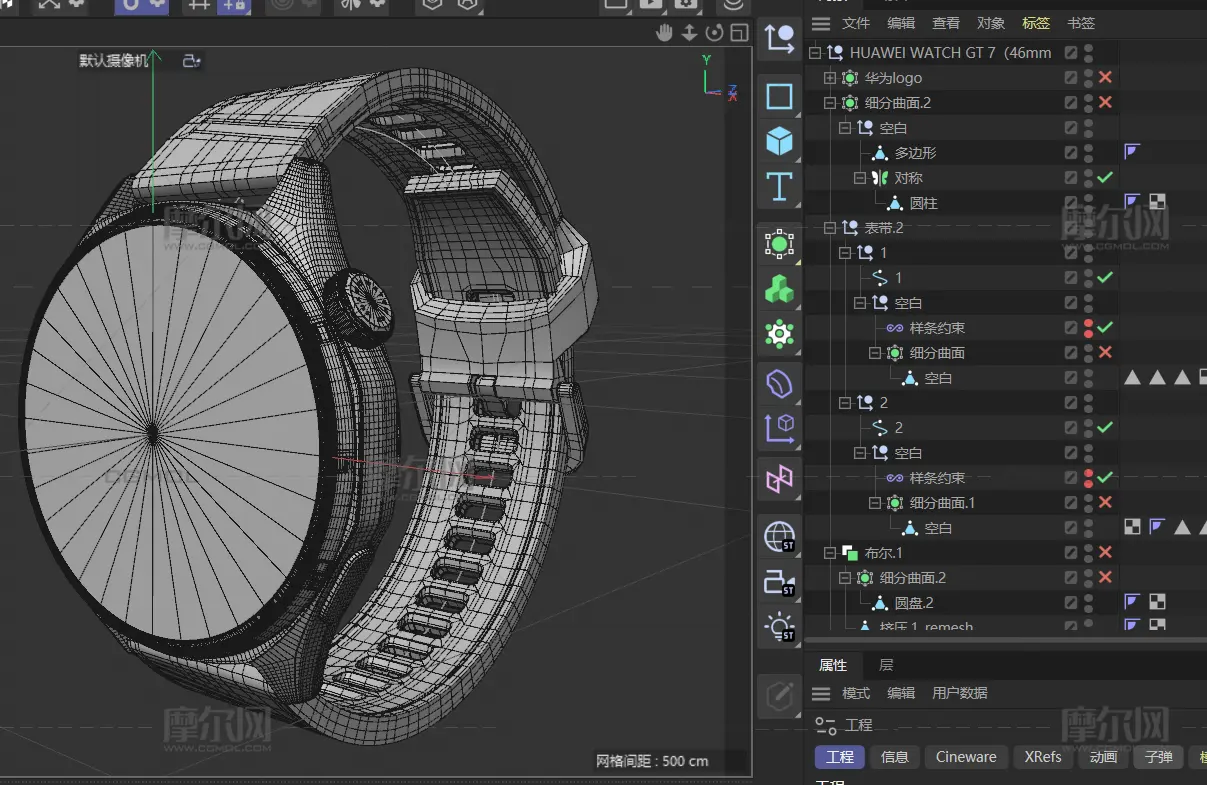Viewport: 1207px width, 785px height.
Task: Select the Phong tag on 多边形 row
Action: coord(1132,152)
